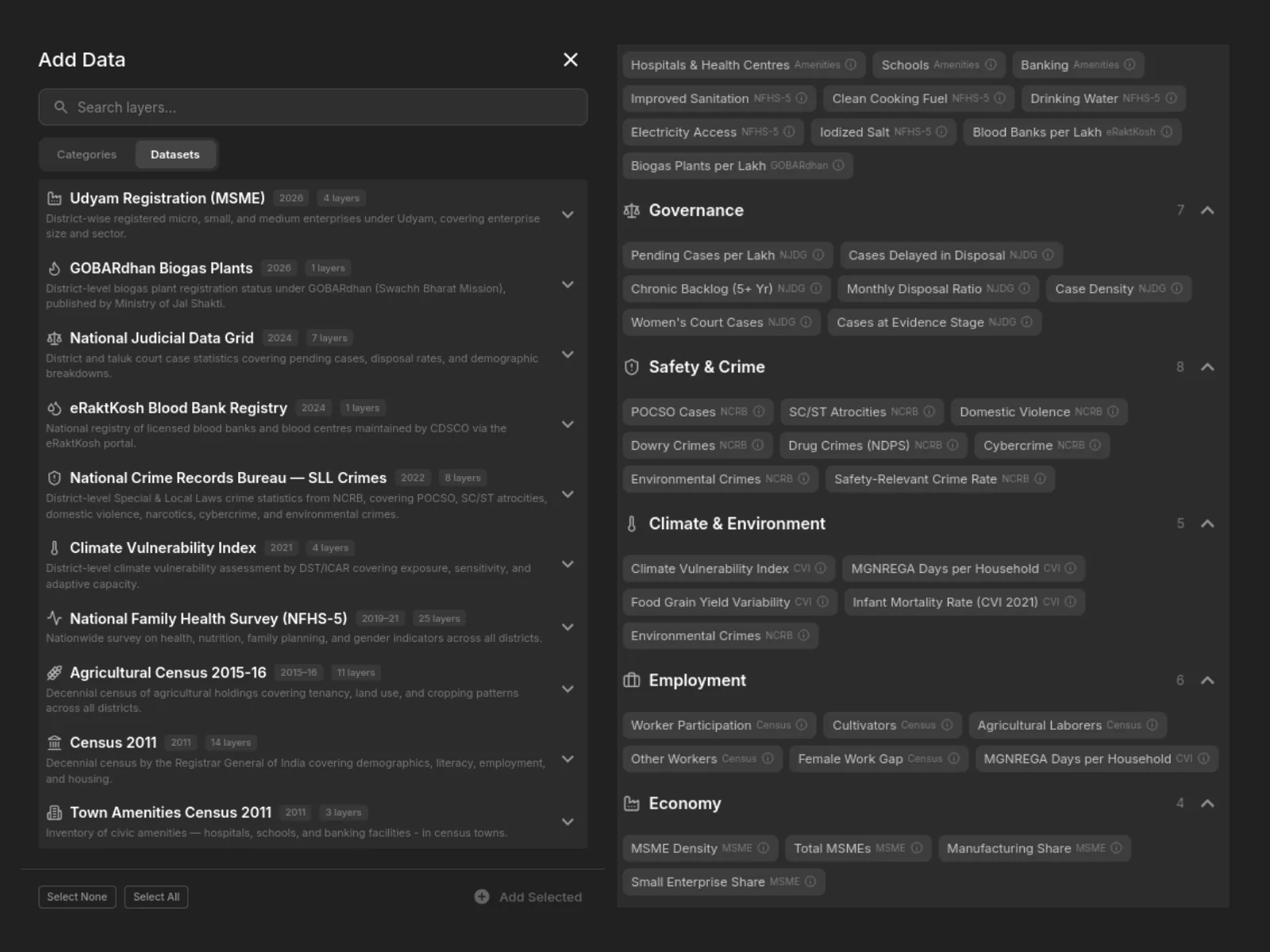
Task: Click the Add Selected button
Action: [x=529, y=897]
